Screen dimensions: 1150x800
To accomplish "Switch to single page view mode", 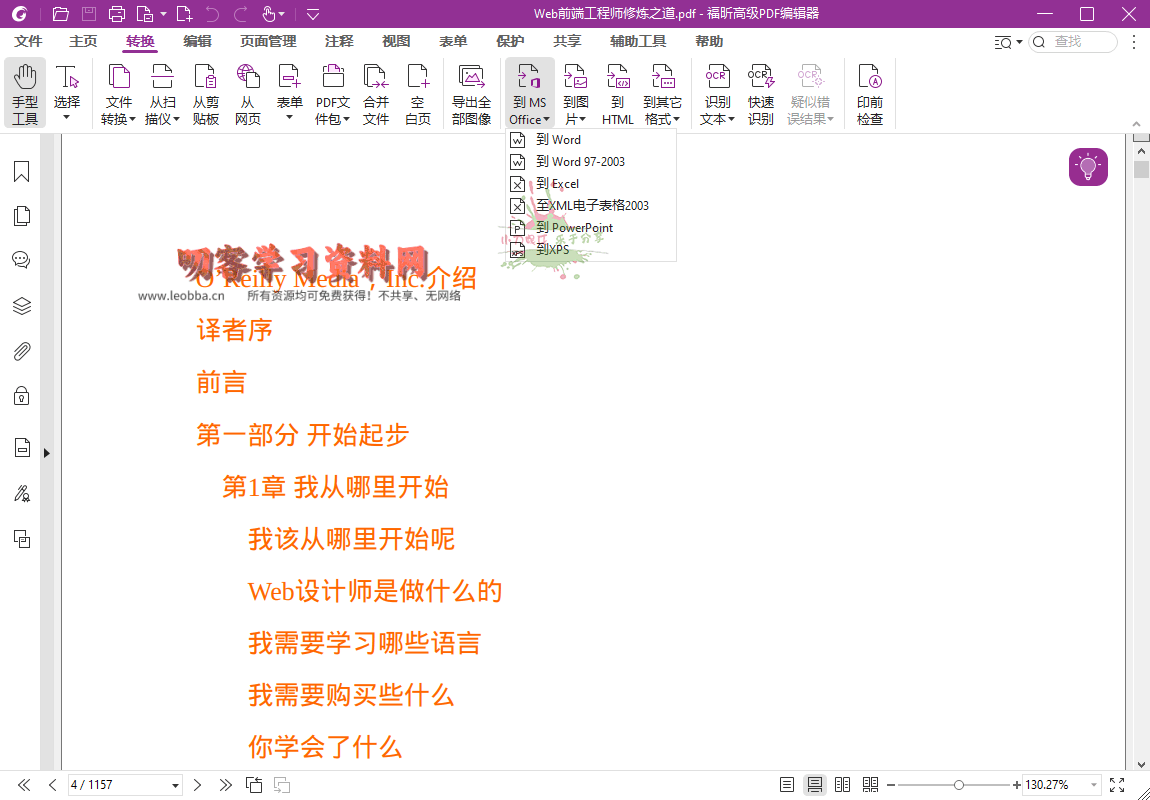I will (x=787, y=785).
